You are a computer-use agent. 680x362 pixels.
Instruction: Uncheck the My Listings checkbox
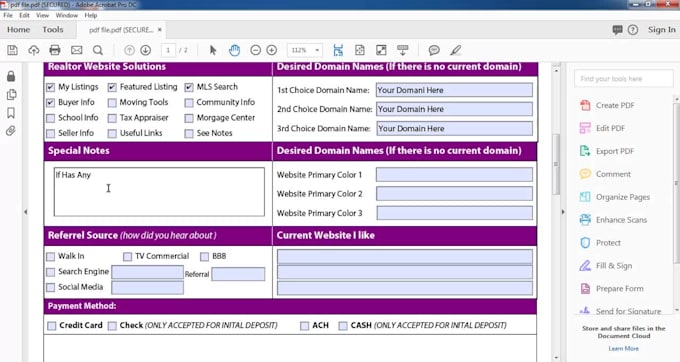coord(51,87)
